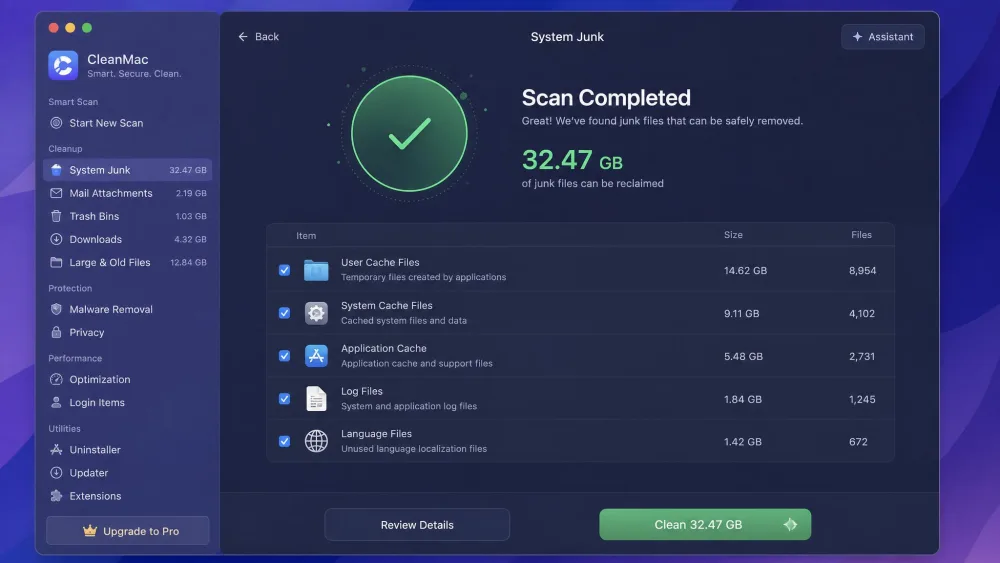Click the Extensions puzzle piece icon
This screenshot has height=563, width=1000.
coord(56,496)
